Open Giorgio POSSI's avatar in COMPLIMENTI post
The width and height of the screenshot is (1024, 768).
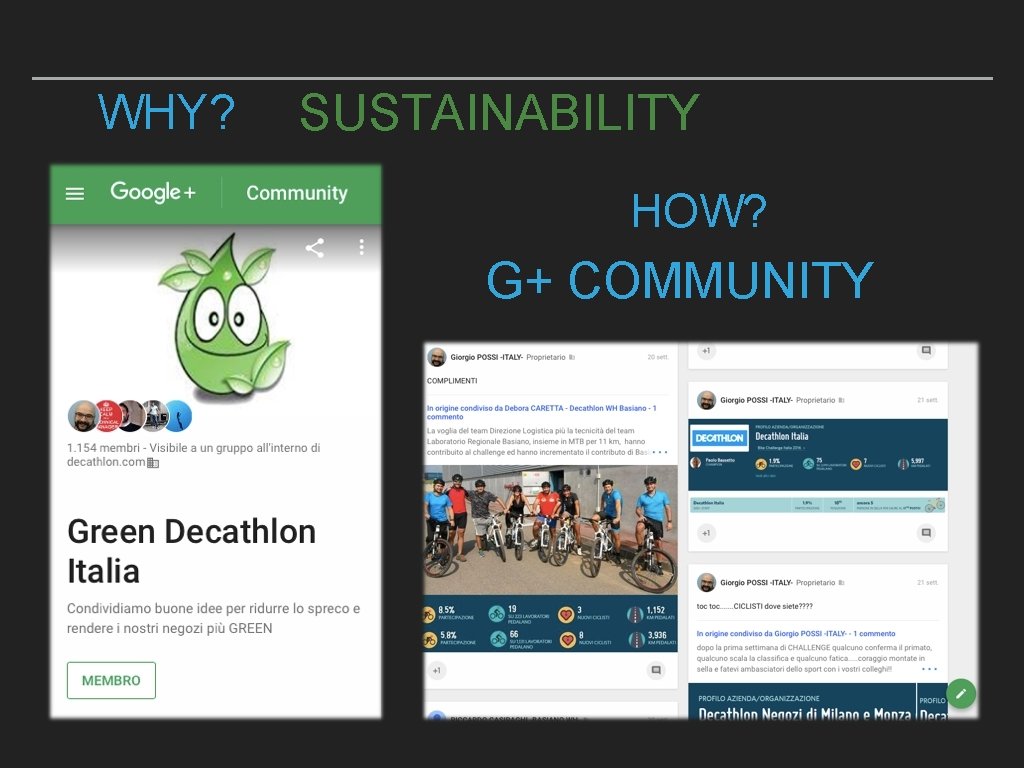pyautogui.click(x=436, y=357)
